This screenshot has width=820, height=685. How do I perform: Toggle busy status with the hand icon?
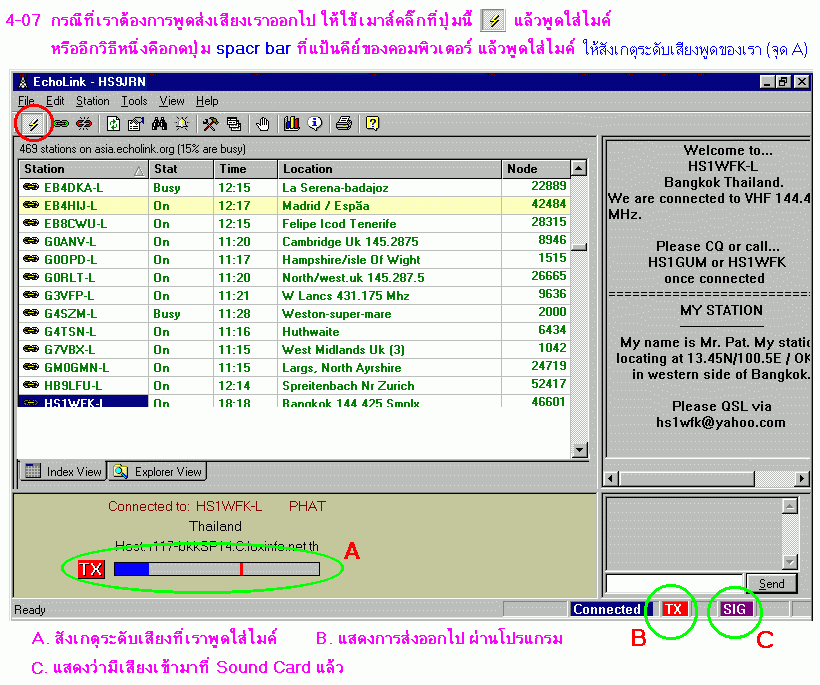pyautogui.click(x=263, y=124)
